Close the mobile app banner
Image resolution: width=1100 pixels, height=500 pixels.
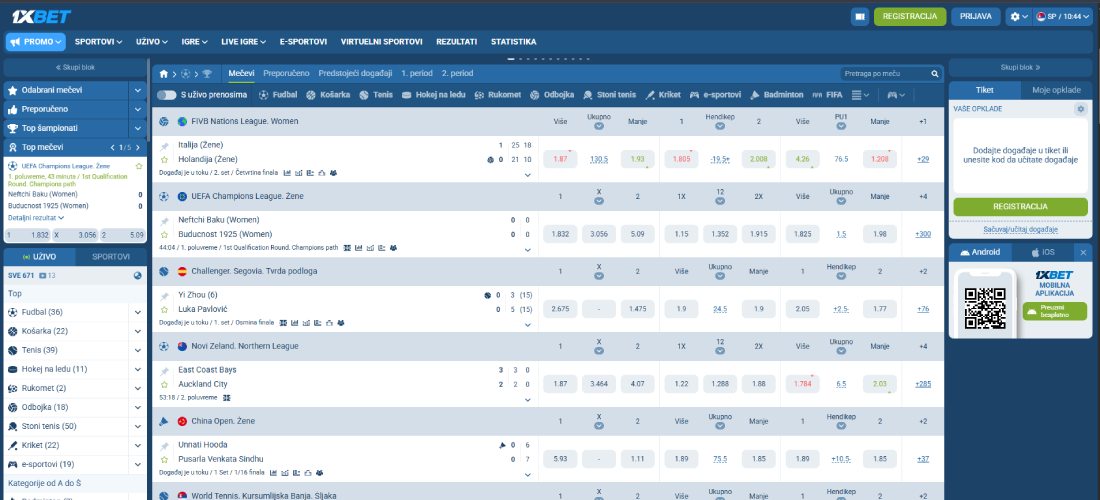(1083, 252)
